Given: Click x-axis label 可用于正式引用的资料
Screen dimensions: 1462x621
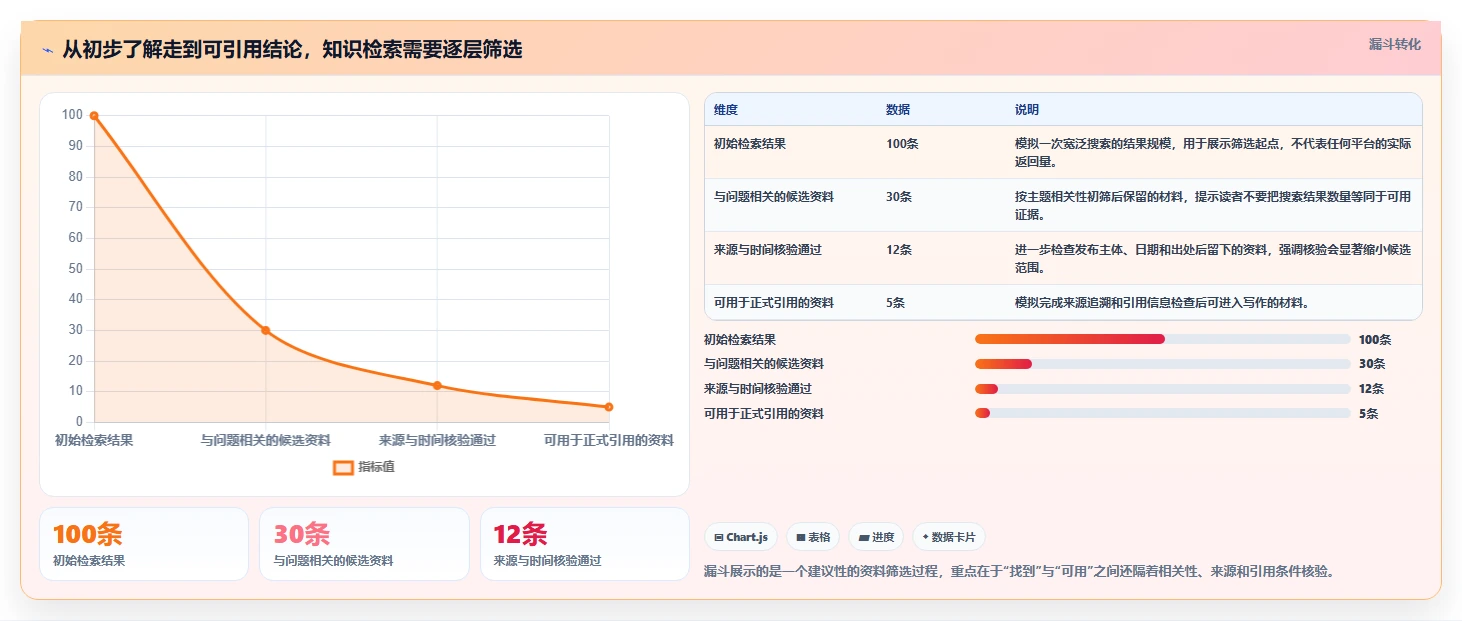Looking at the screenshot, I should click(x=609, y=440).
